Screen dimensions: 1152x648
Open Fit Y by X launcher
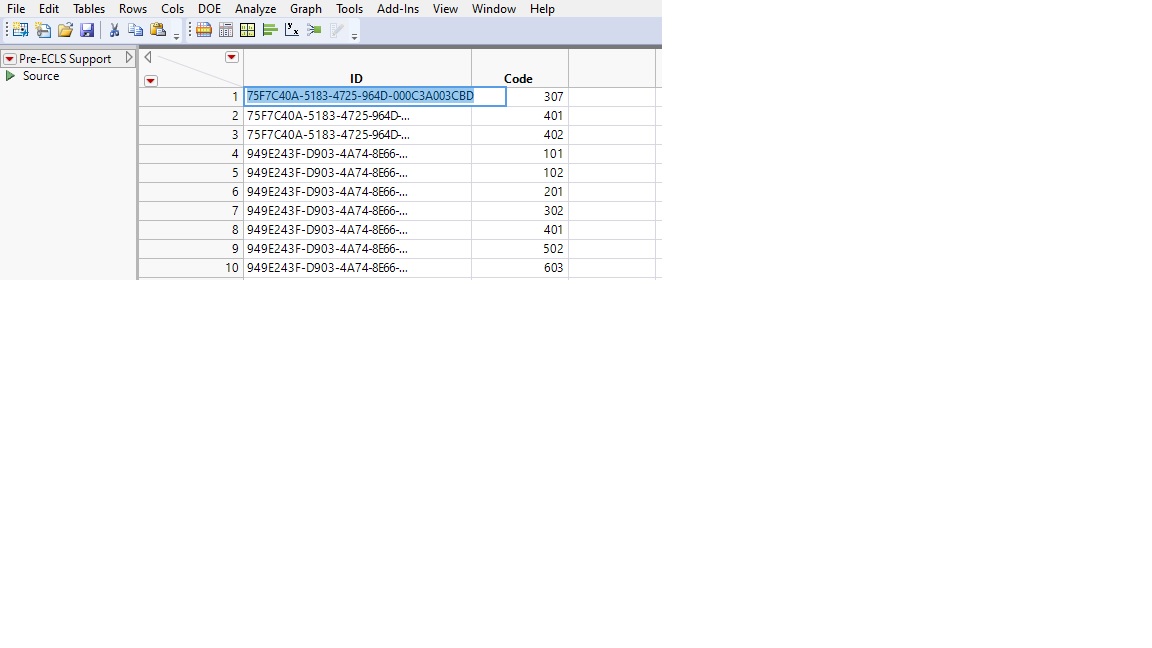coord(291,29)
